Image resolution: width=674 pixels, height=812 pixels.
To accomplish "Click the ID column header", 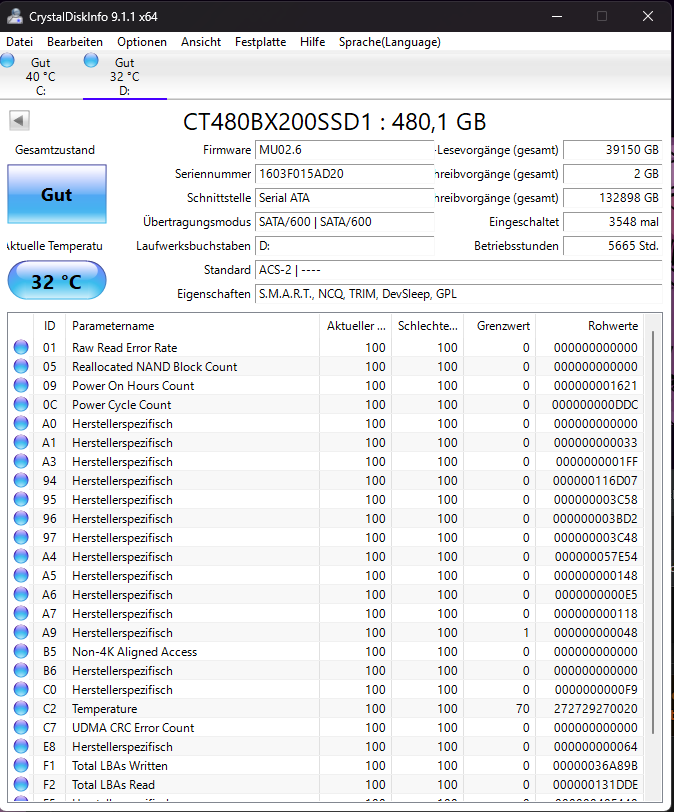I will [x=49, y=326].
